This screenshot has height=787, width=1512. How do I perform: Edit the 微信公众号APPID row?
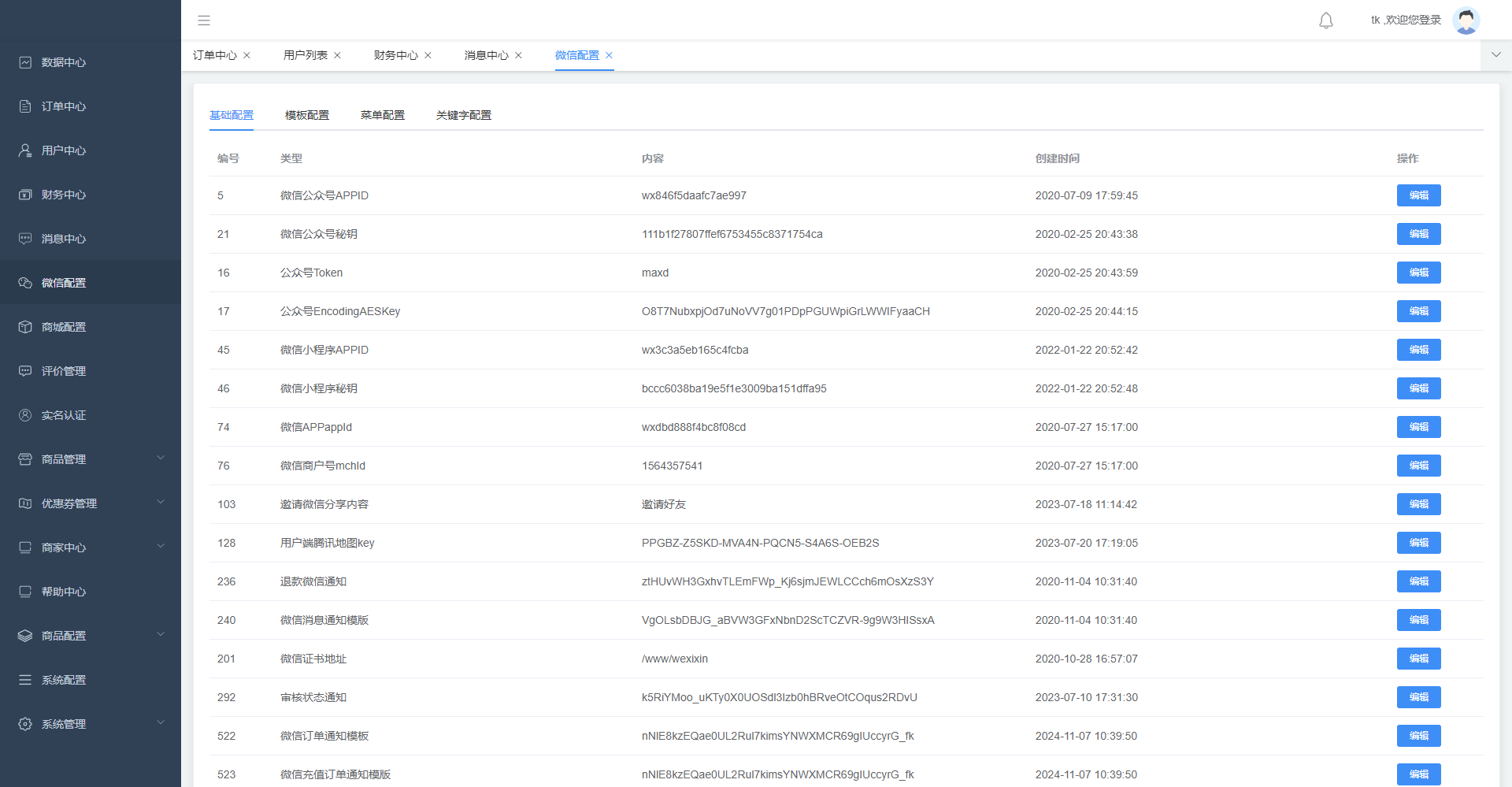[1418, 195]
